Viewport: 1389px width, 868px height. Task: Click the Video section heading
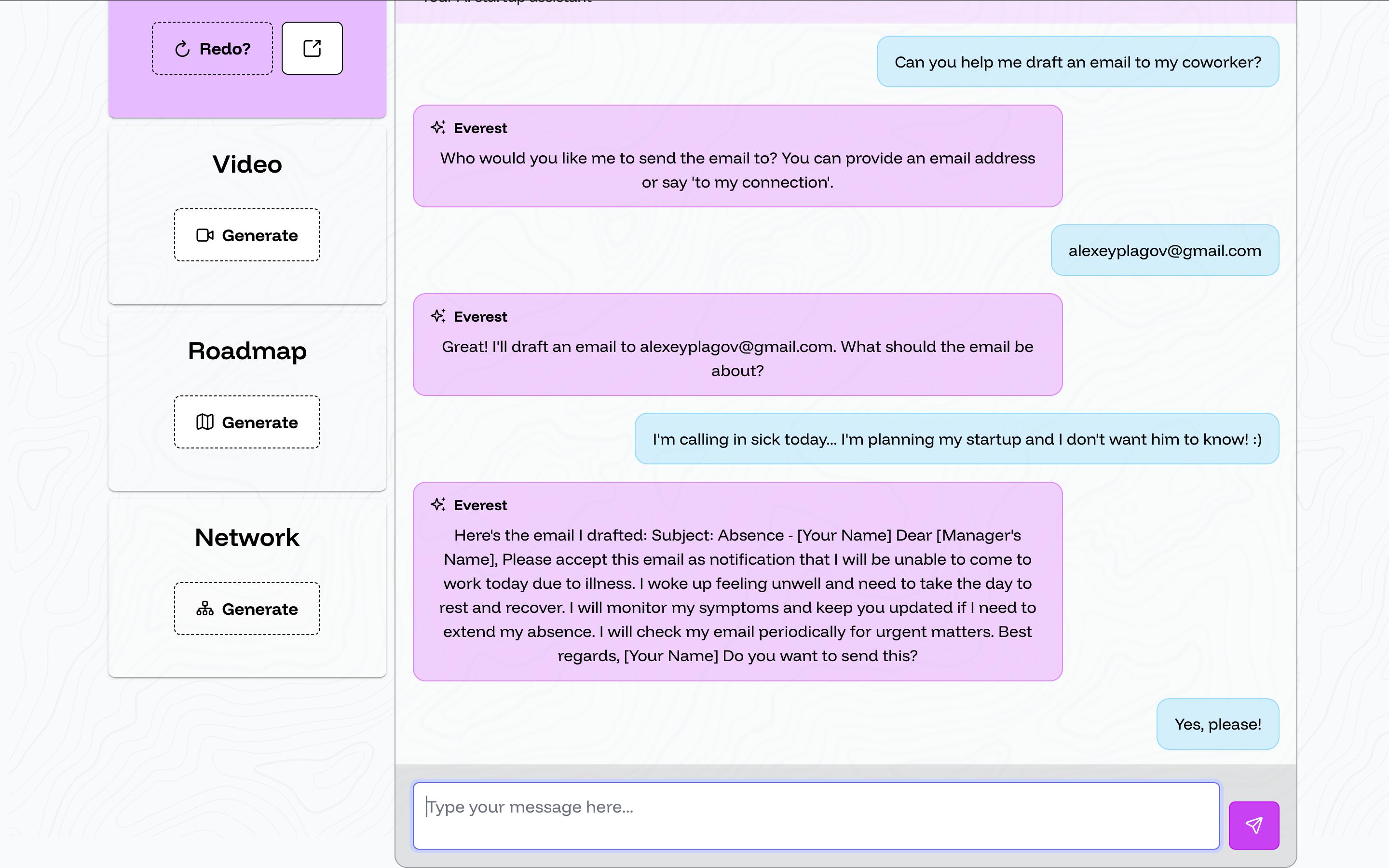click(247, 165)
